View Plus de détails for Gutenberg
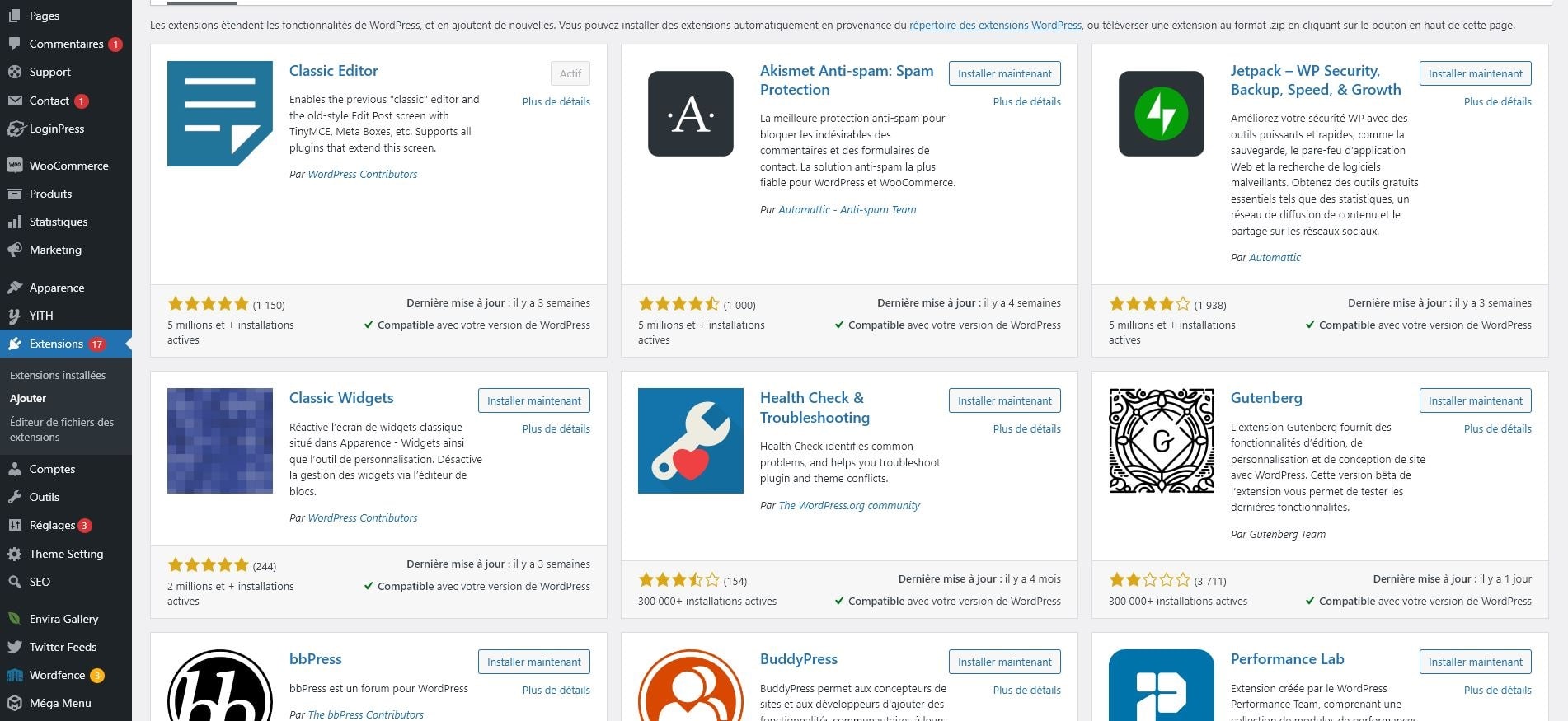Viewport: 1568px width, 721px height. (x=1498, y=428)
